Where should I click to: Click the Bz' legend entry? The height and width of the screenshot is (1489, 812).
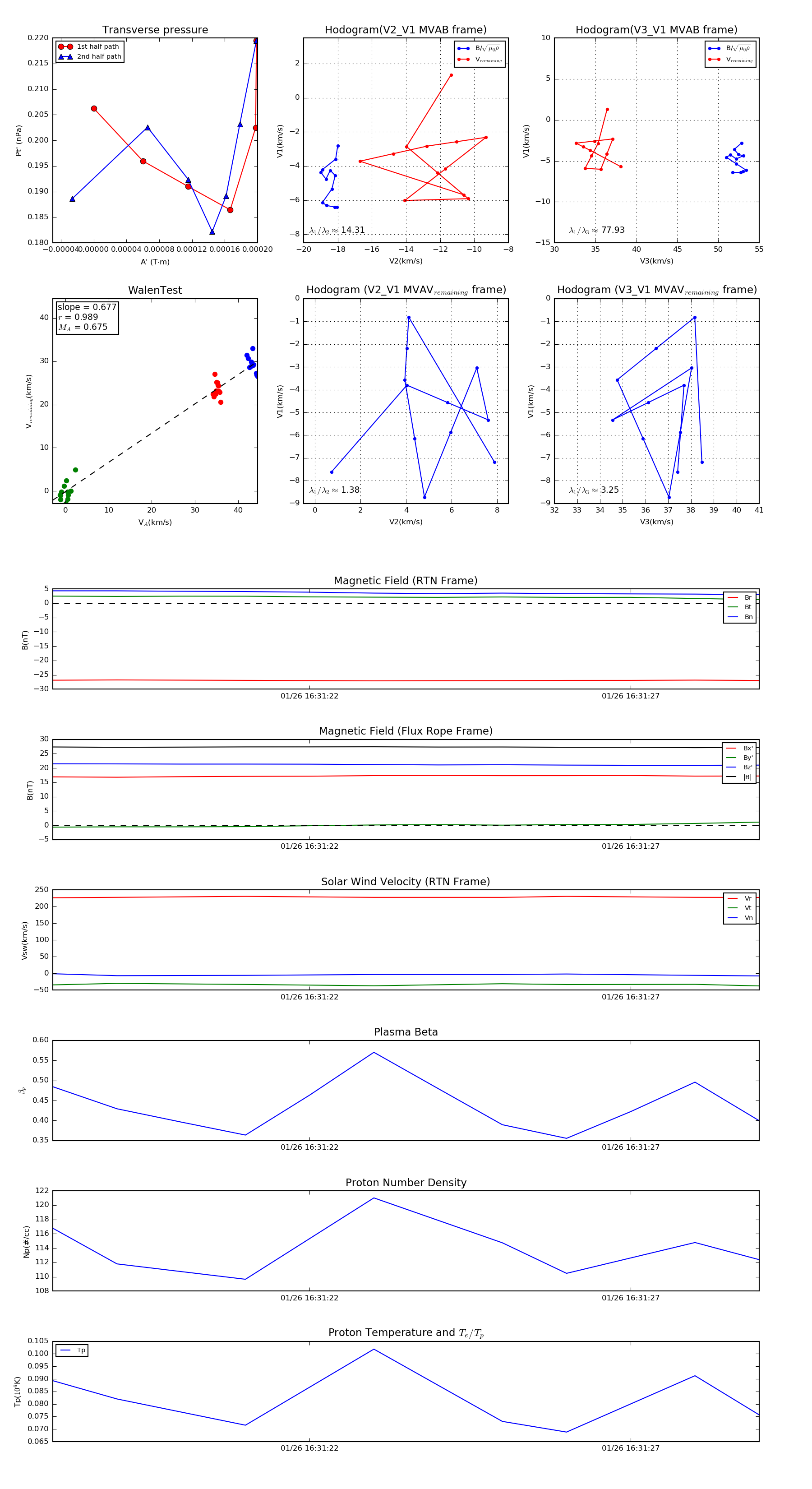coord(739,767)
